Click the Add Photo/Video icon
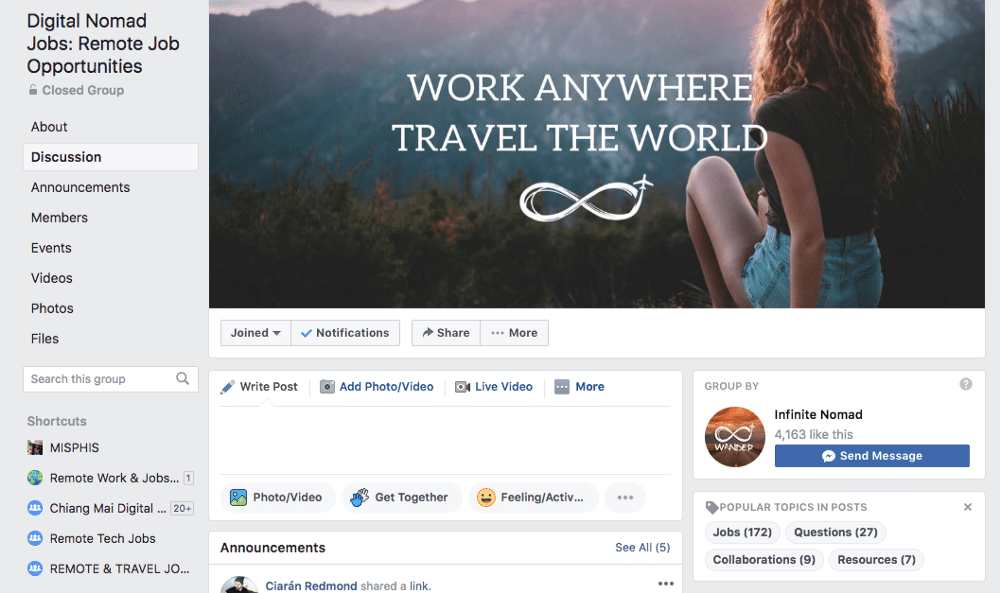The image size is (1000, 593). 327,387
